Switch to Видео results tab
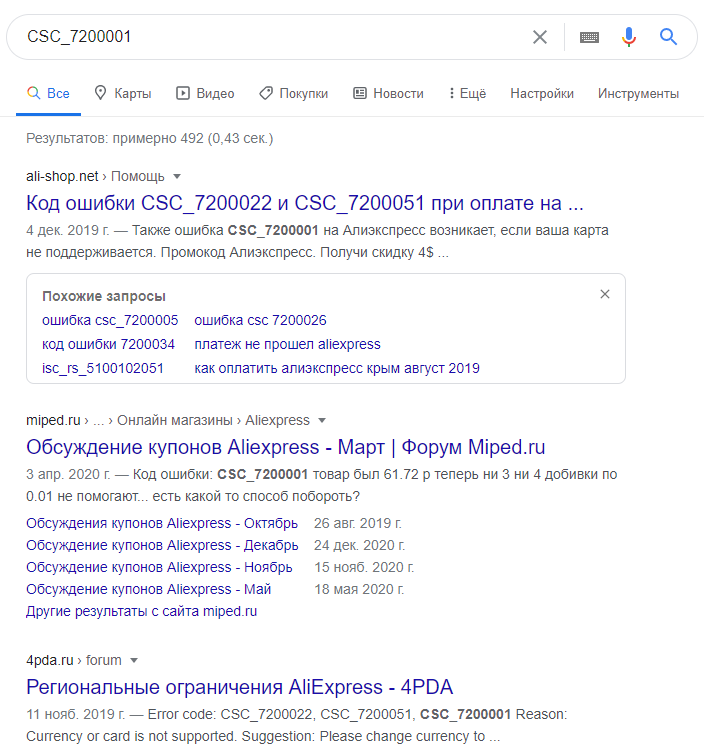Image resolution: width=704 pixels, height=756 pixels. click(205, 94)
